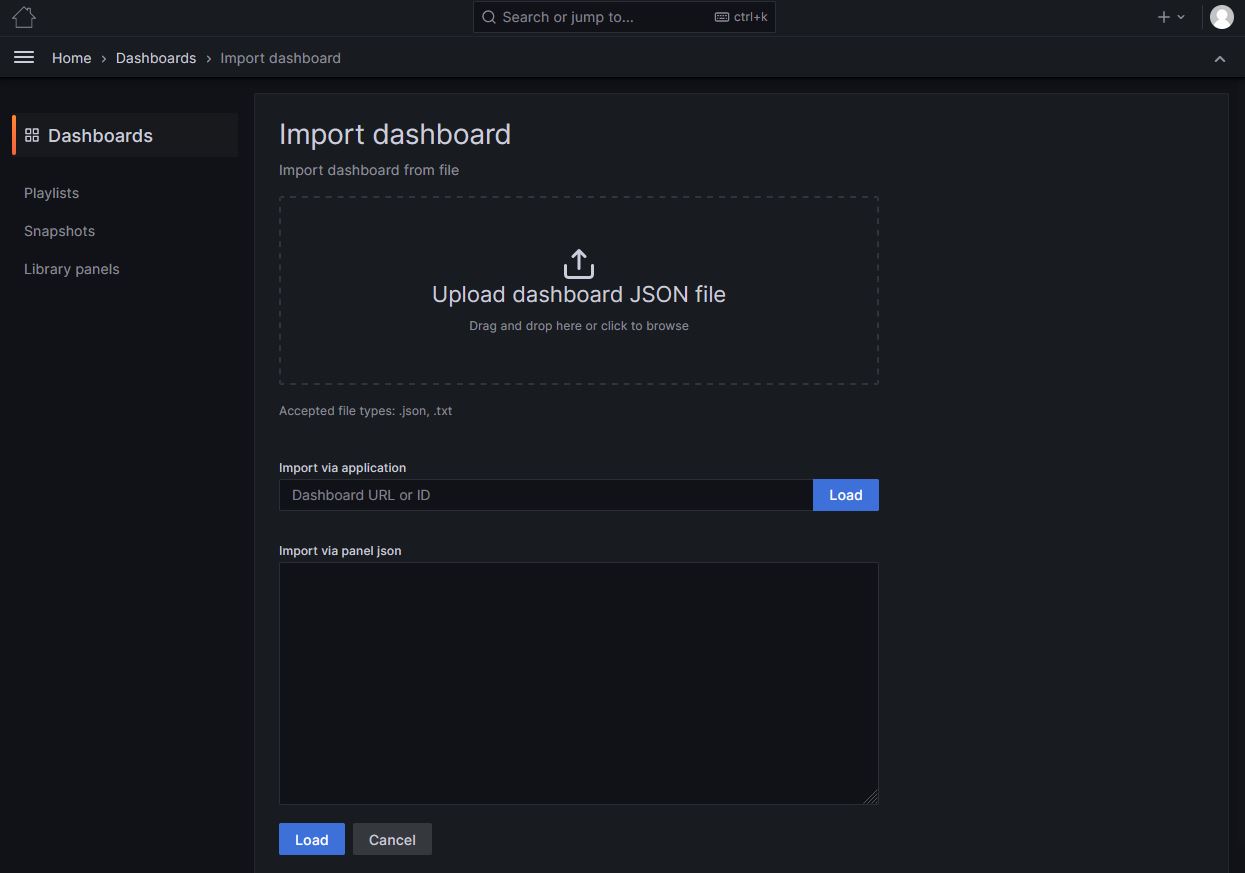1245x873 pixels.
Task: Focus the Dashboard URL or ID field
Action: [545, 495]
